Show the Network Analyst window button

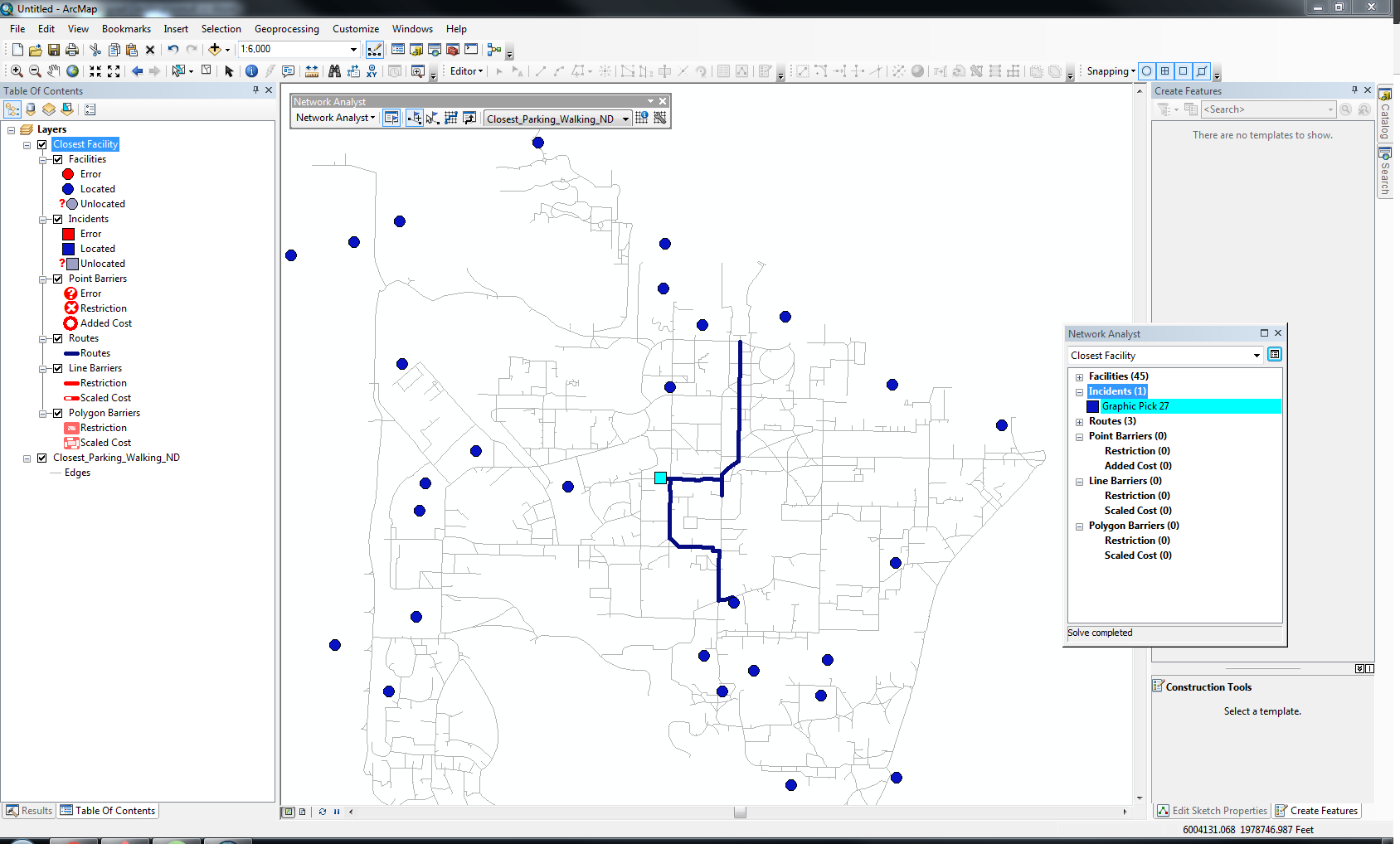[391, 118]
